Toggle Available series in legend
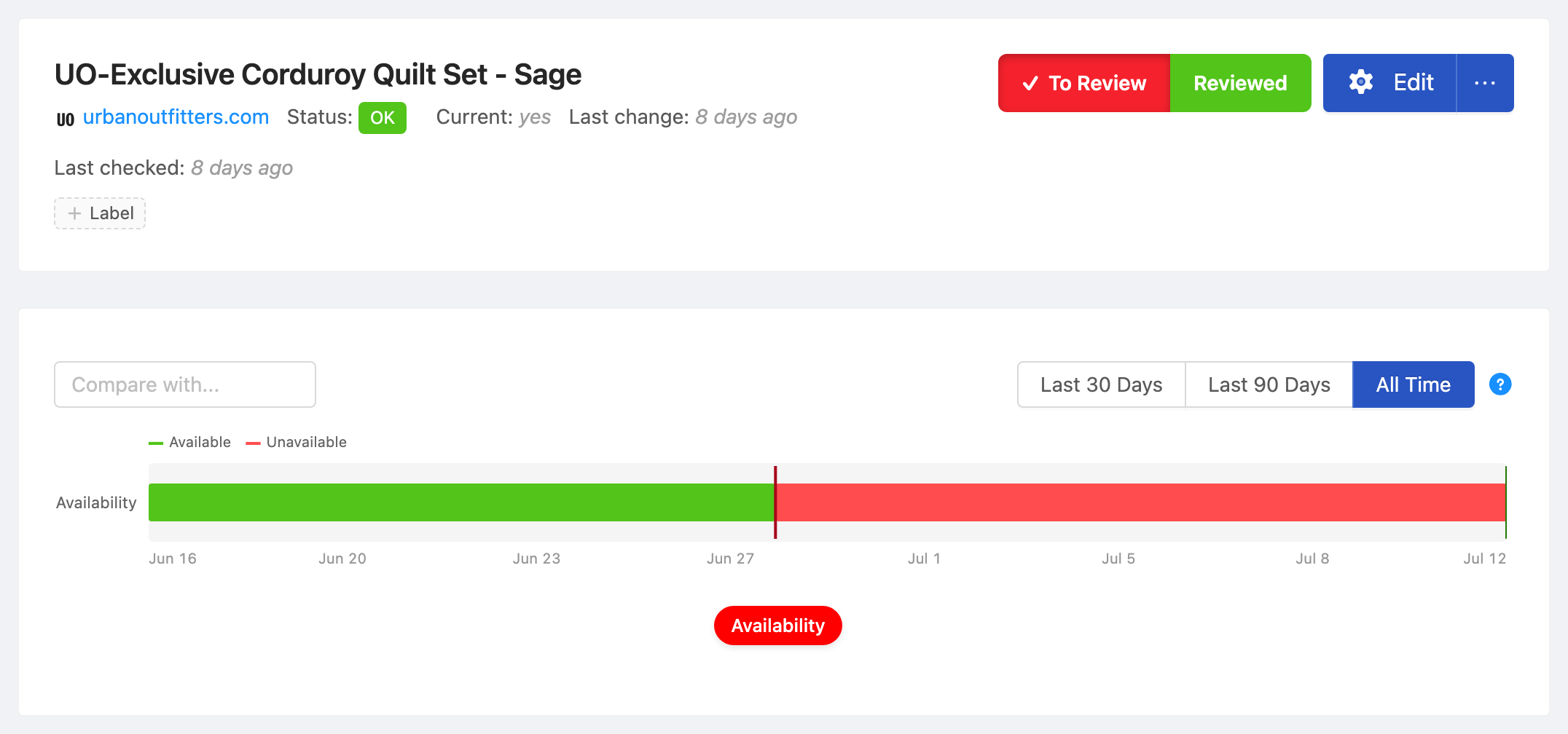1568x734 pixels. tap(189, 442)
